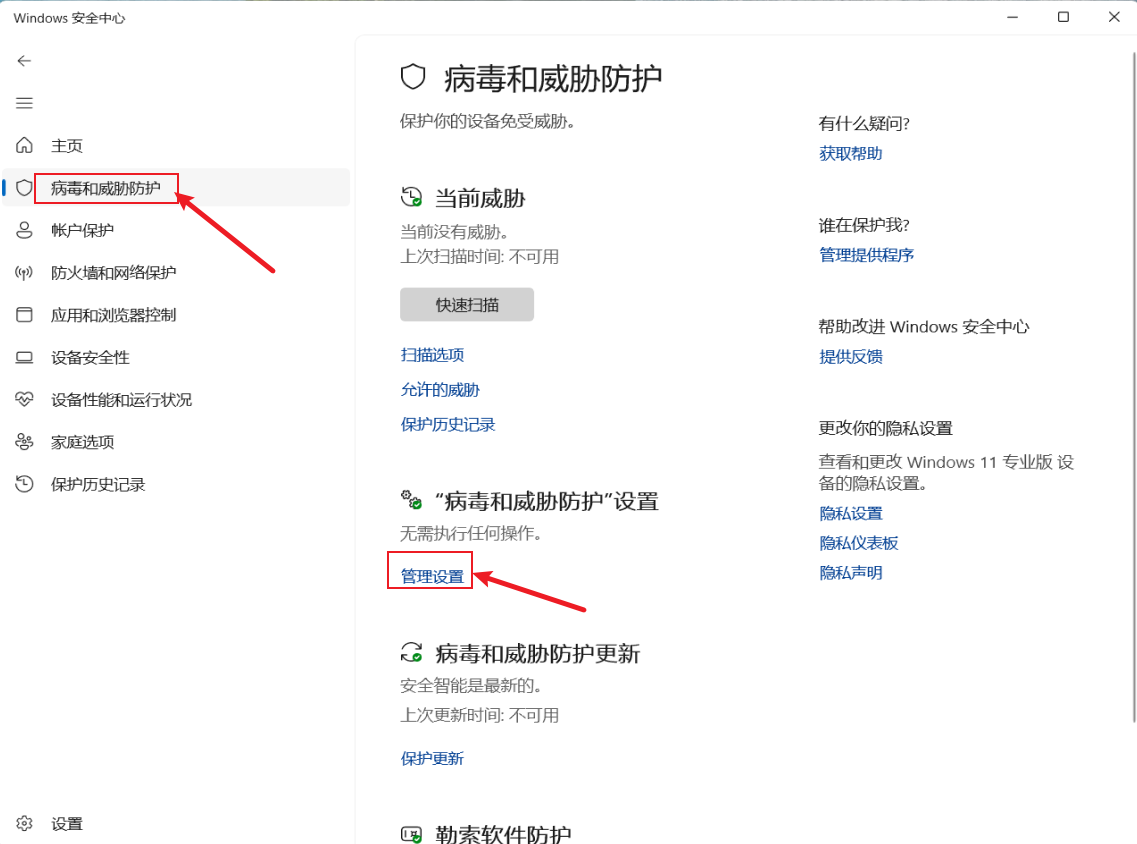Click the wireless icon for 防火墙和网络保护
The height and width of the screenshot is (844, 1137).
(24, 273)
